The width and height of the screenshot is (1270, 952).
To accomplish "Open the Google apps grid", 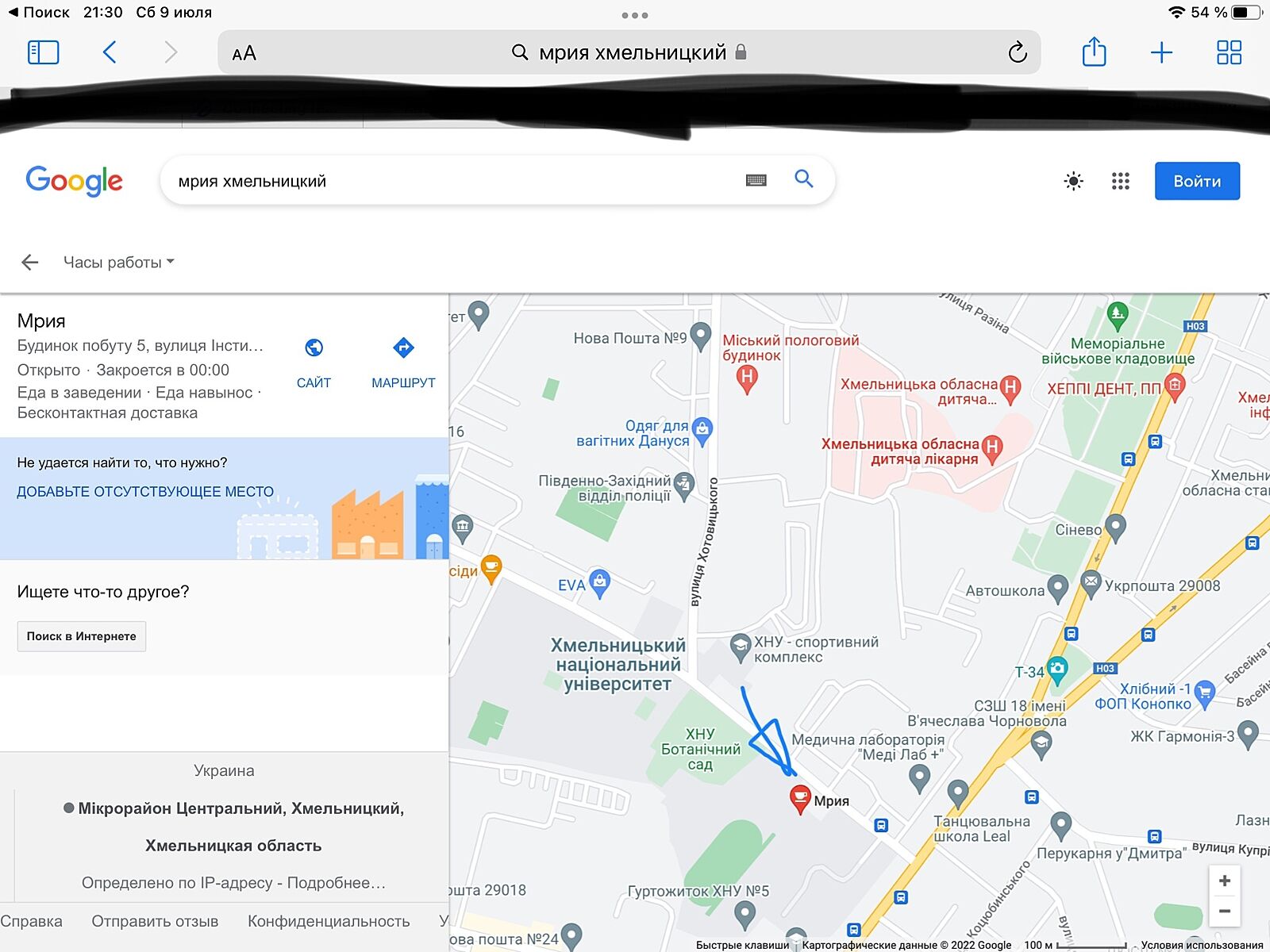I will point(1120,182).
